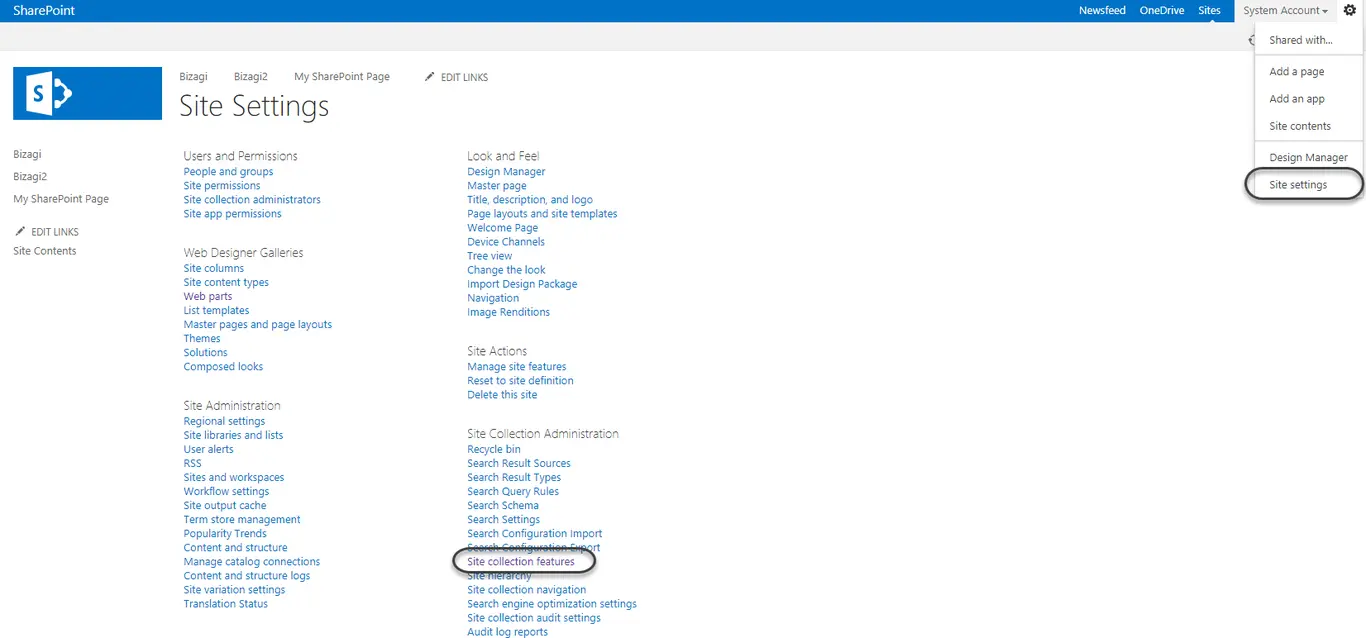The width and height of the screenshot is (1366, 638).
Task: Open 'Site Contents' in left sidebar
Action: tap(45, 251)
